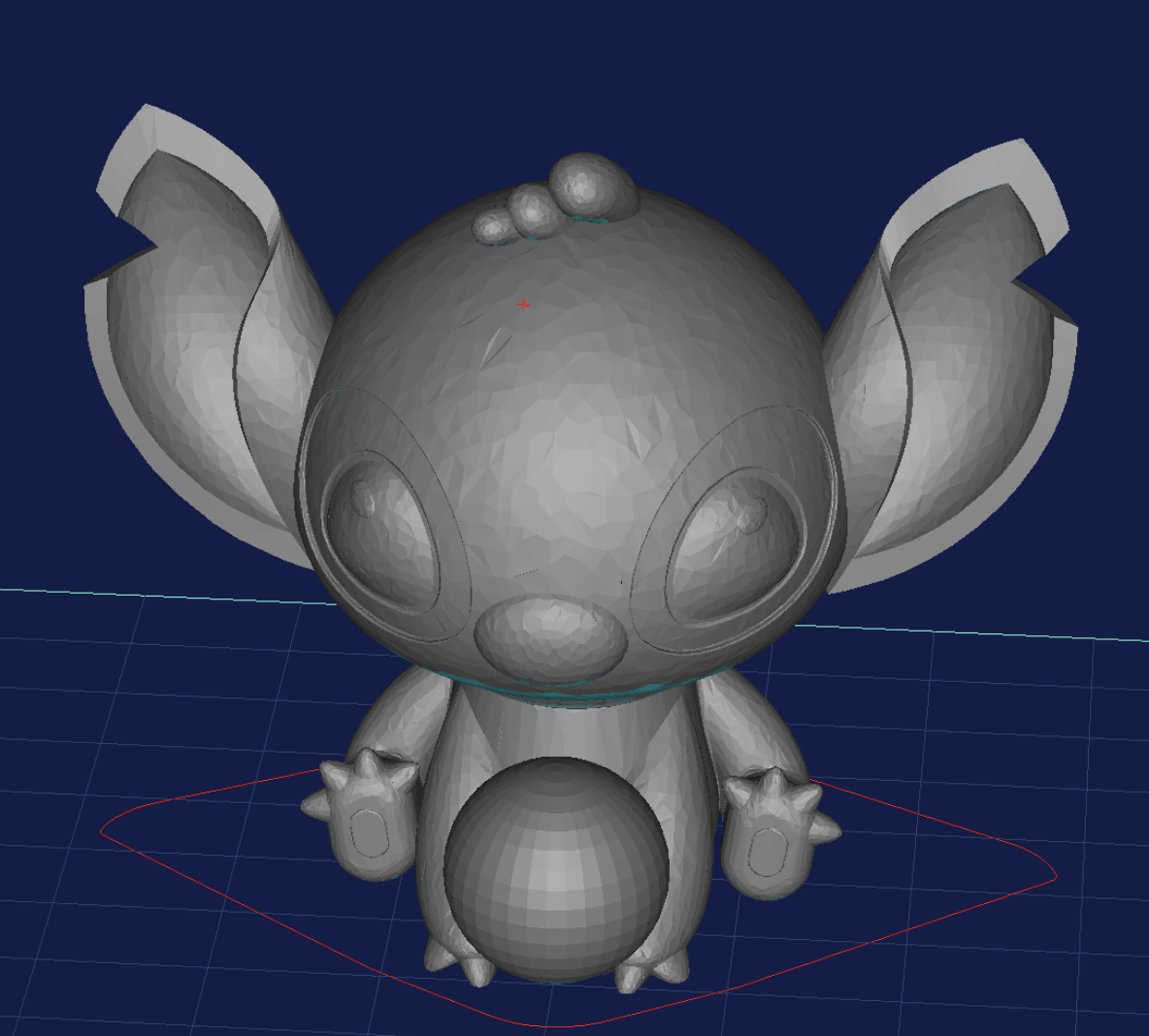Click the red crosshair marker on the head
Image resolution: width=1149 pixels, height=1036 pixels.
point(523,304)
